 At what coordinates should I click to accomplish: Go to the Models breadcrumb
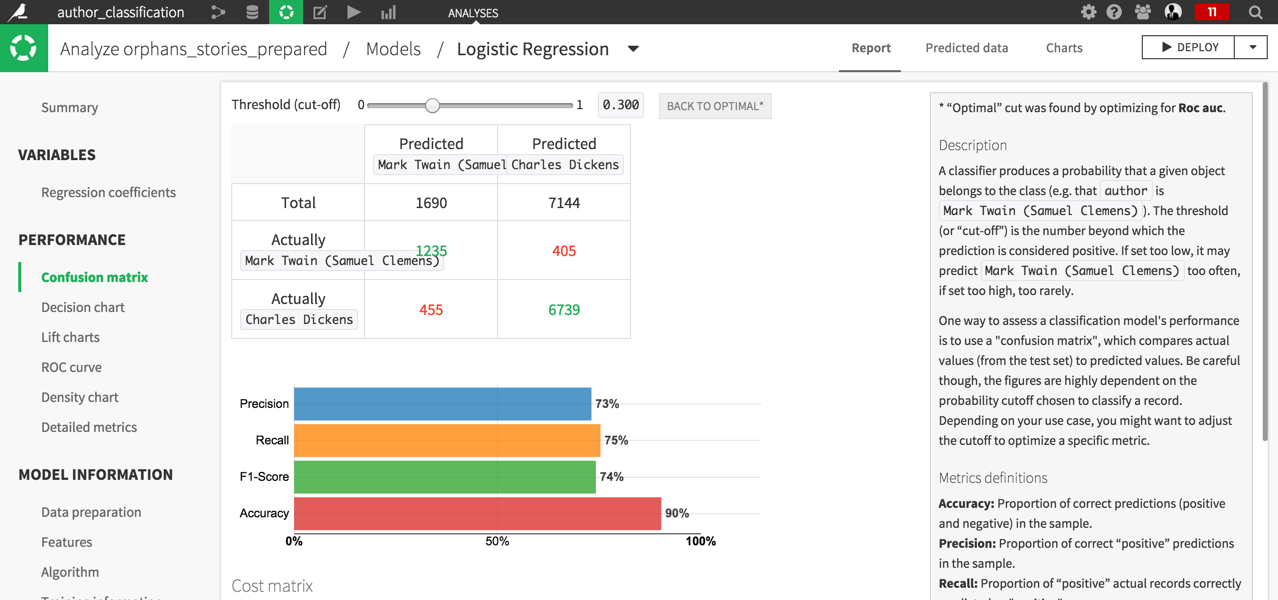coord(393,49)
